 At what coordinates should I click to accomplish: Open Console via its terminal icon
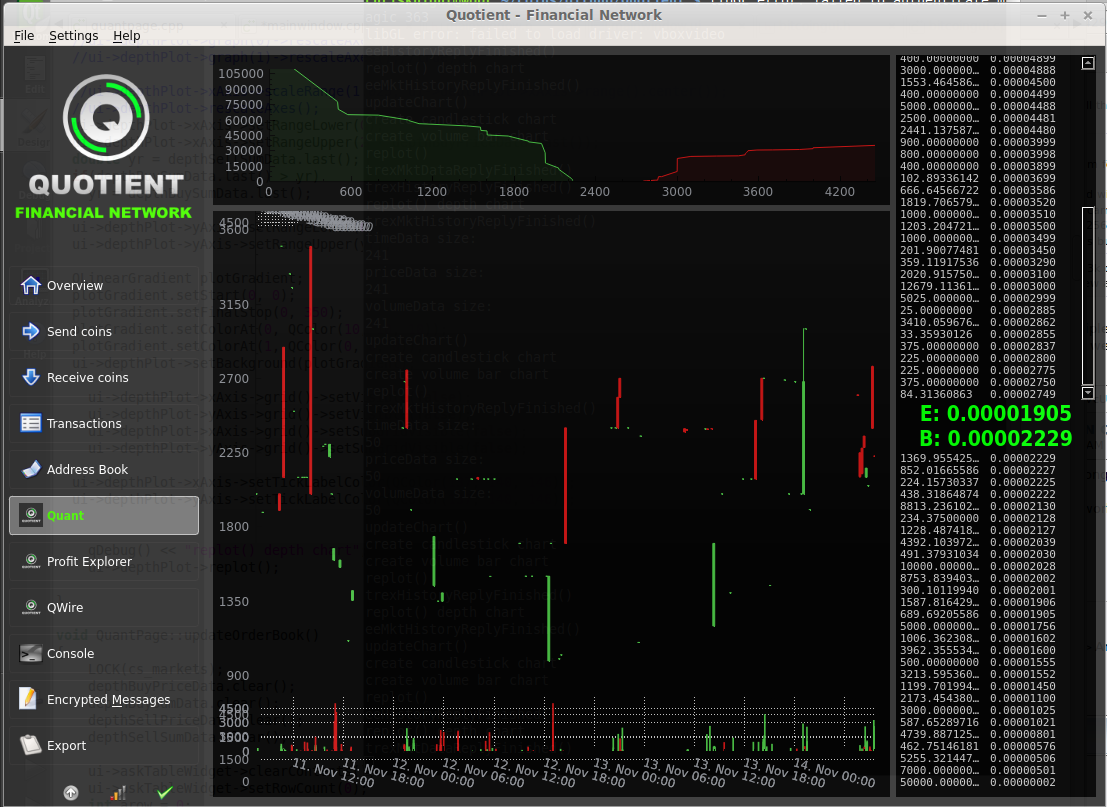pos(30,653)
